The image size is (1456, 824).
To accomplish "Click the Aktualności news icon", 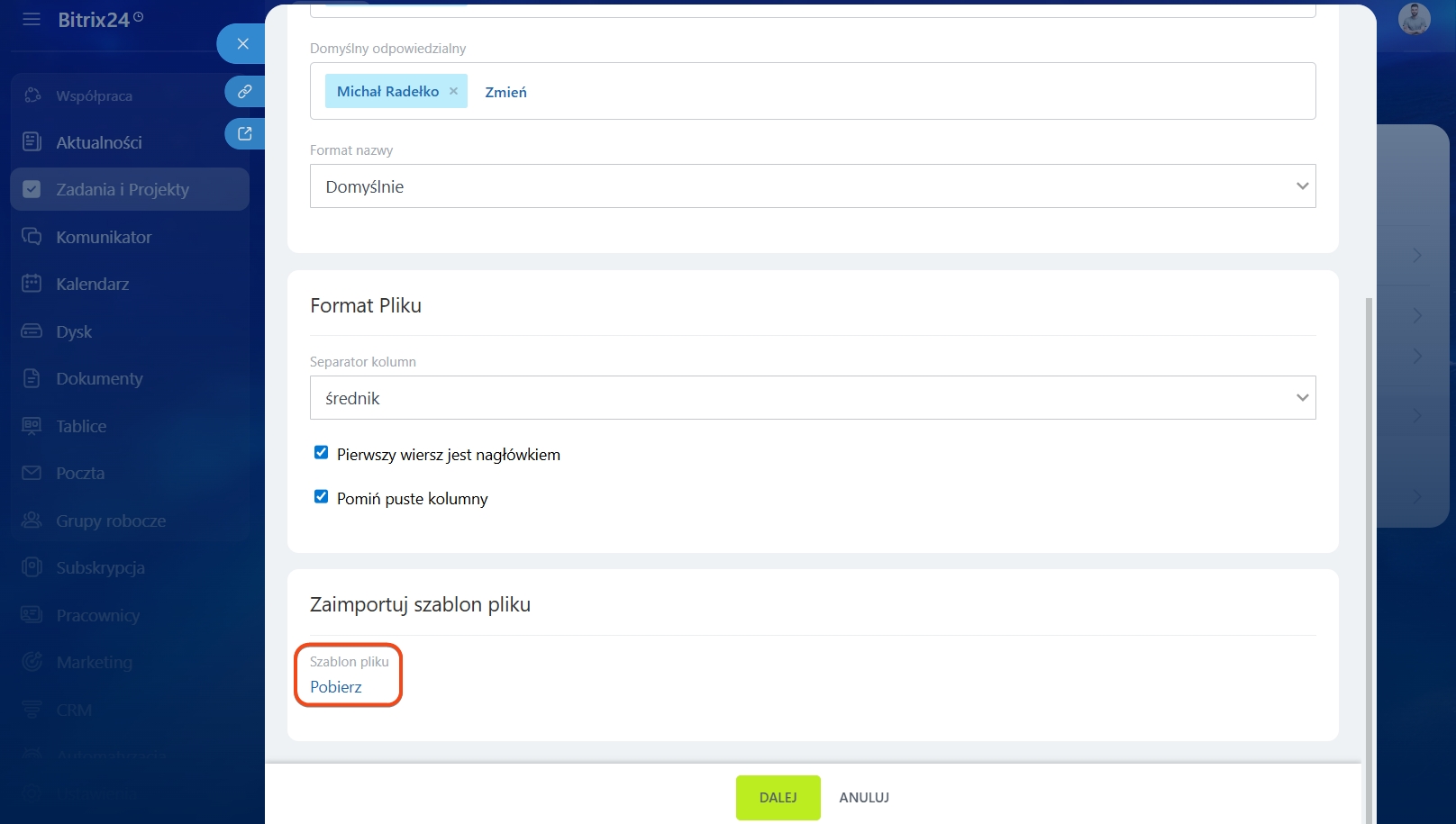I will tap(32, 142).
